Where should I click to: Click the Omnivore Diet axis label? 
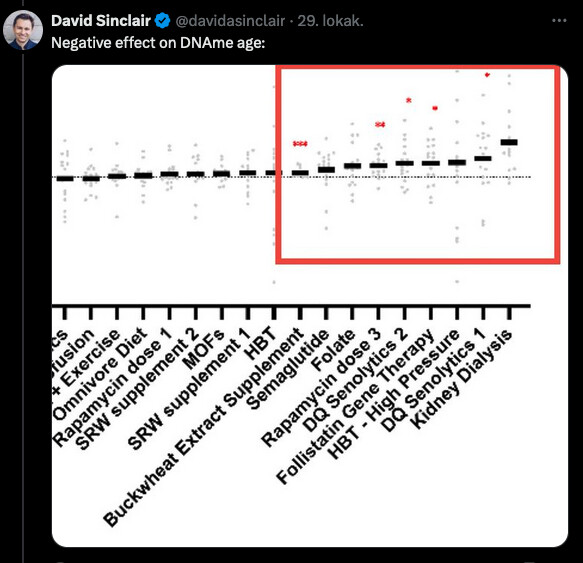click(100, 374)
